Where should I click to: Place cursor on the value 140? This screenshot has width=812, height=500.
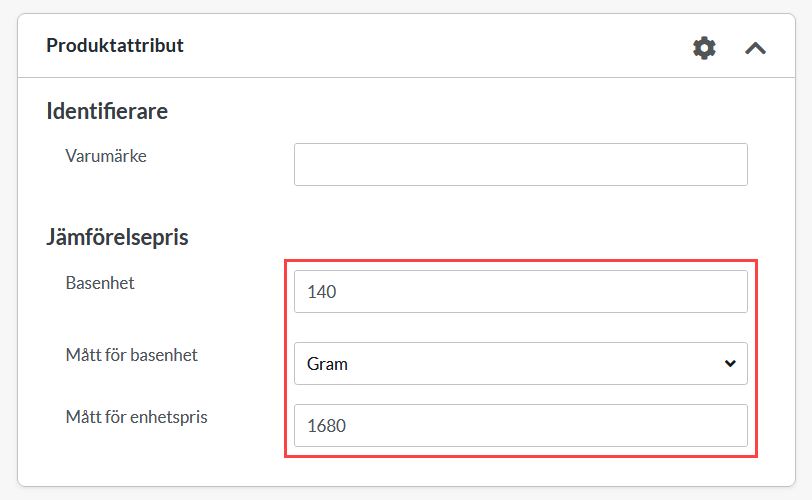point(322,292)
